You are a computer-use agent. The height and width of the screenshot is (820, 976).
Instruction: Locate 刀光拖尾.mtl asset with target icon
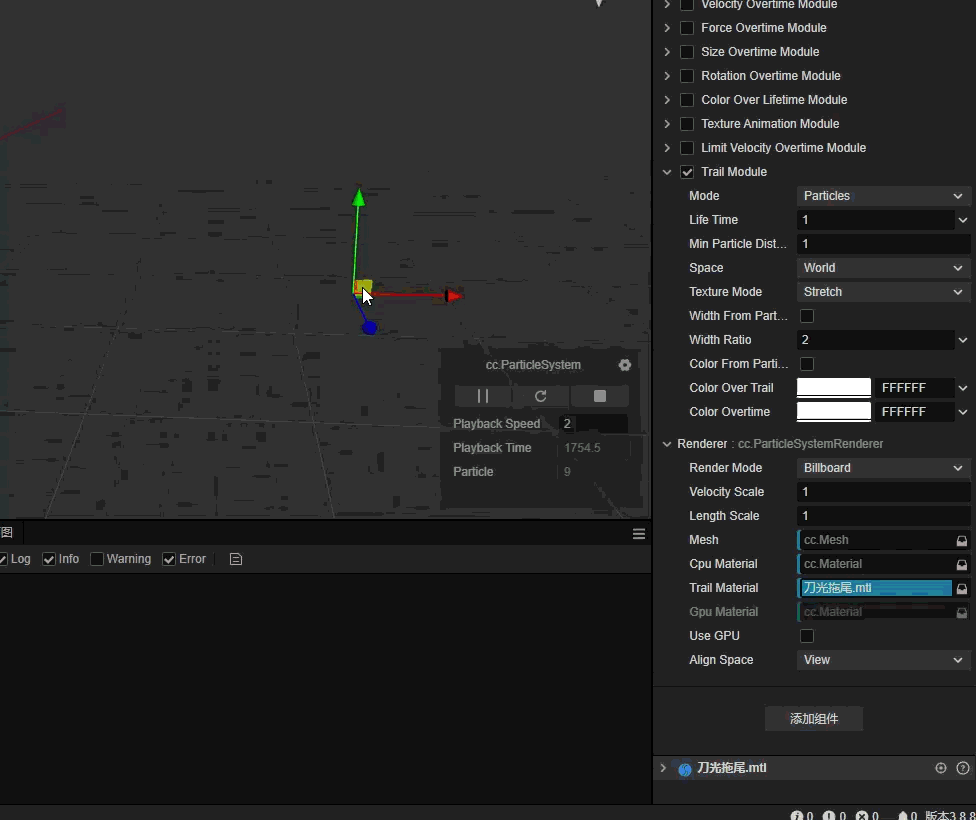coord(941,768)
